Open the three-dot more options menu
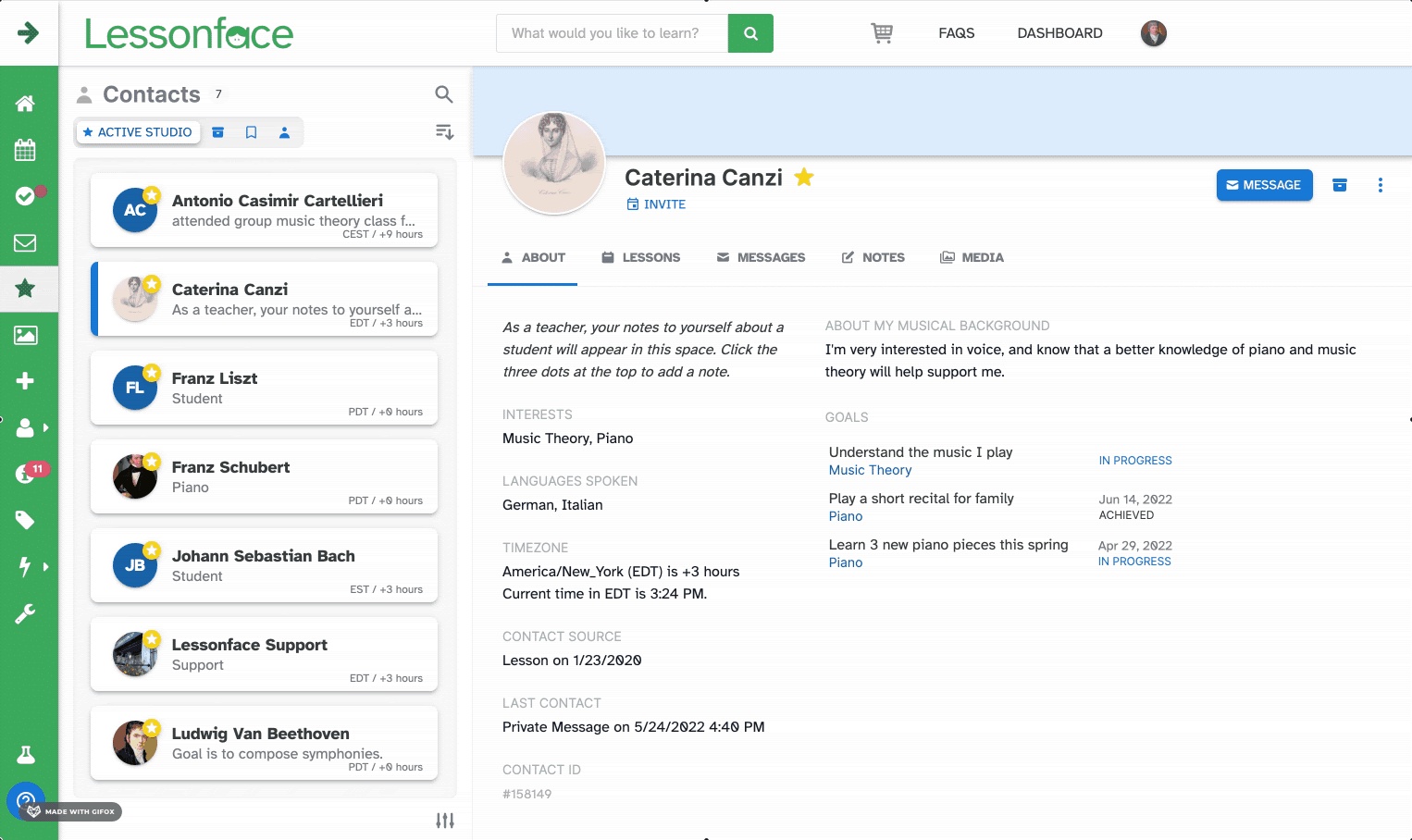This screenshot has width=1412, height=840. (x=1380, y=185)
